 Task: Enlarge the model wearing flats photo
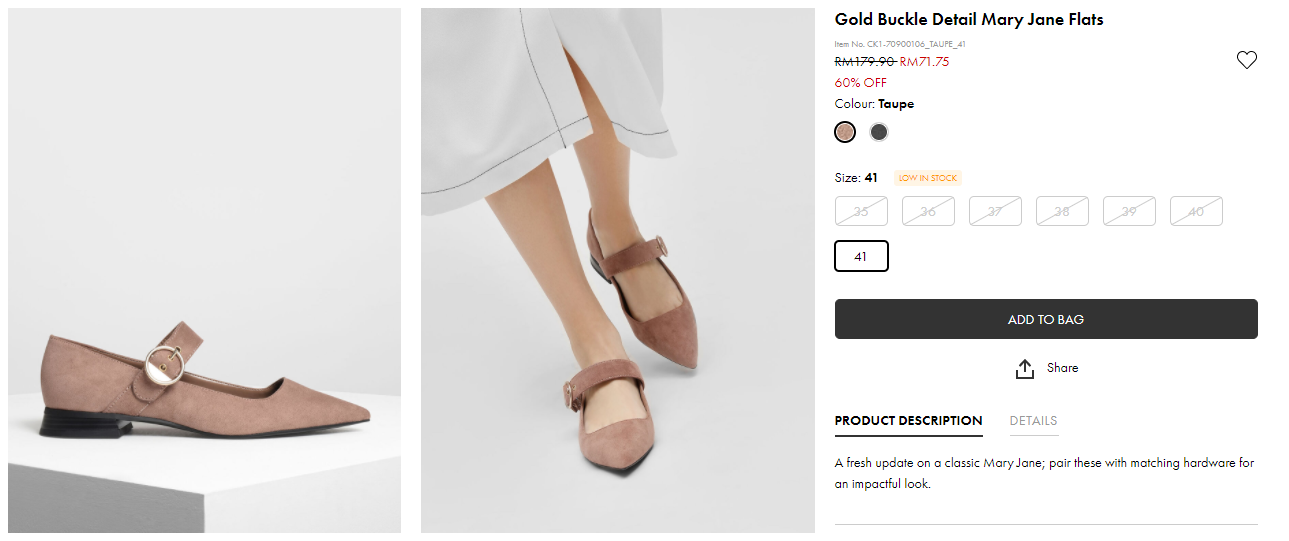click(617, 271)
